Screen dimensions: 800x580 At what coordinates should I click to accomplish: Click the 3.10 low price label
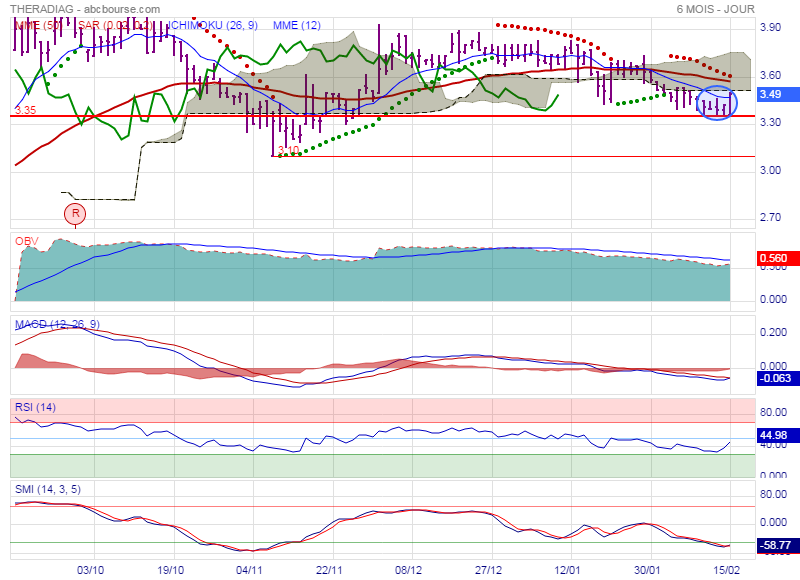(x=288, y=150)
